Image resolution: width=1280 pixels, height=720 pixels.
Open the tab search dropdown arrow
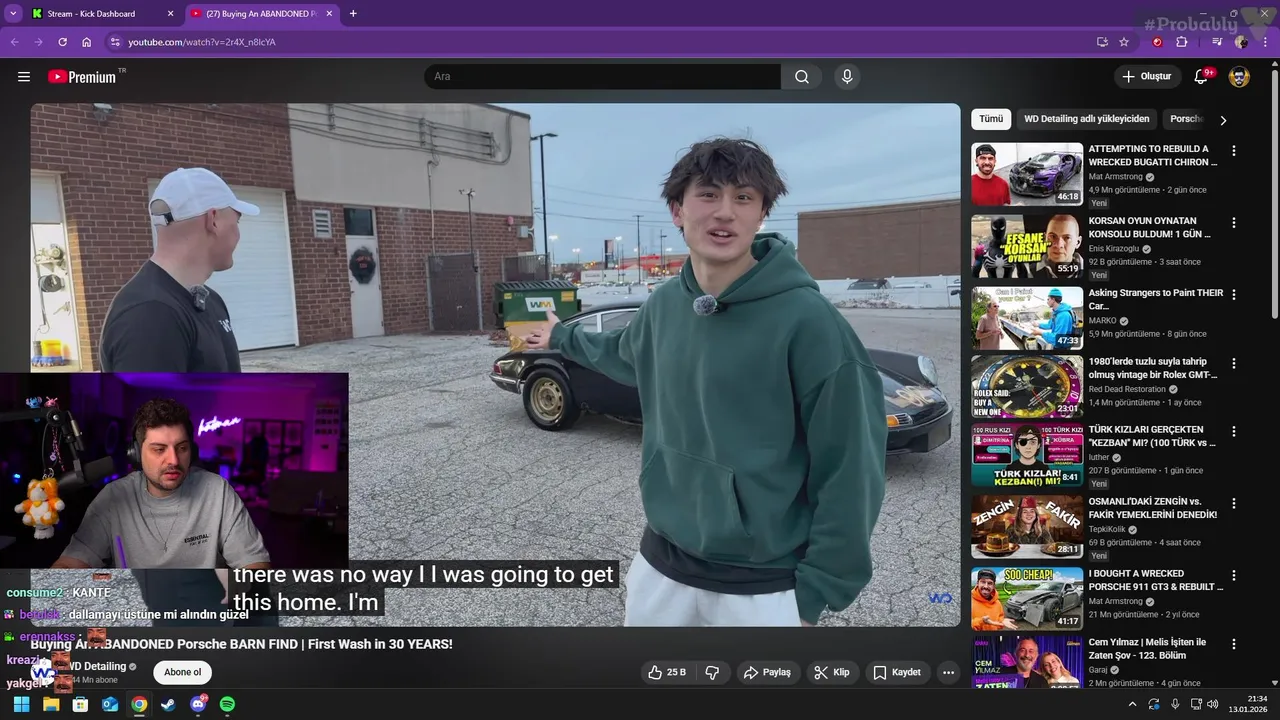click(13, 14)
